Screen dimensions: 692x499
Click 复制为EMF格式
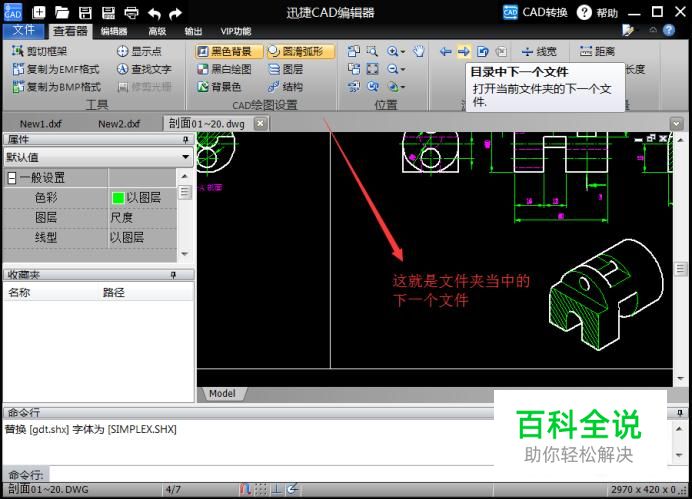[56, 69]
